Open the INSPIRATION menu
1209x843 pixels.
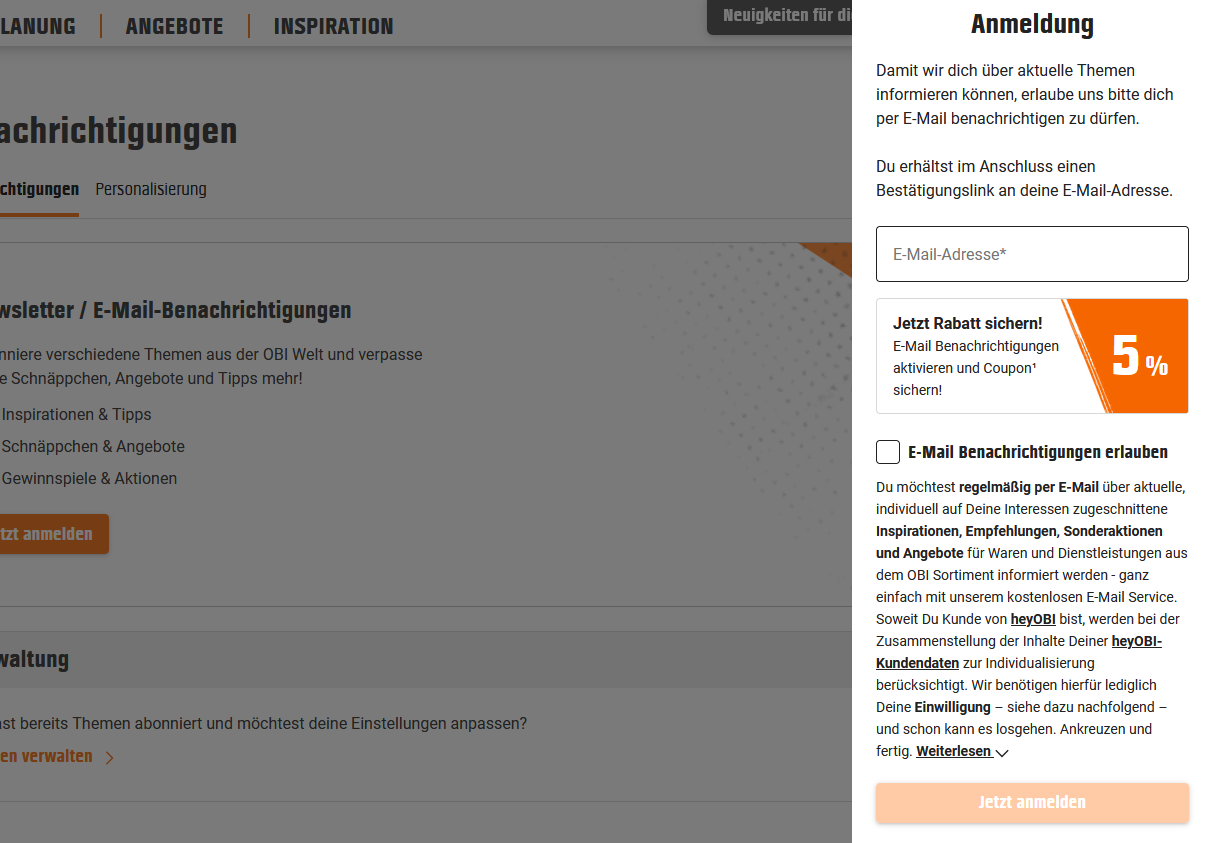[x=333, y=26]
